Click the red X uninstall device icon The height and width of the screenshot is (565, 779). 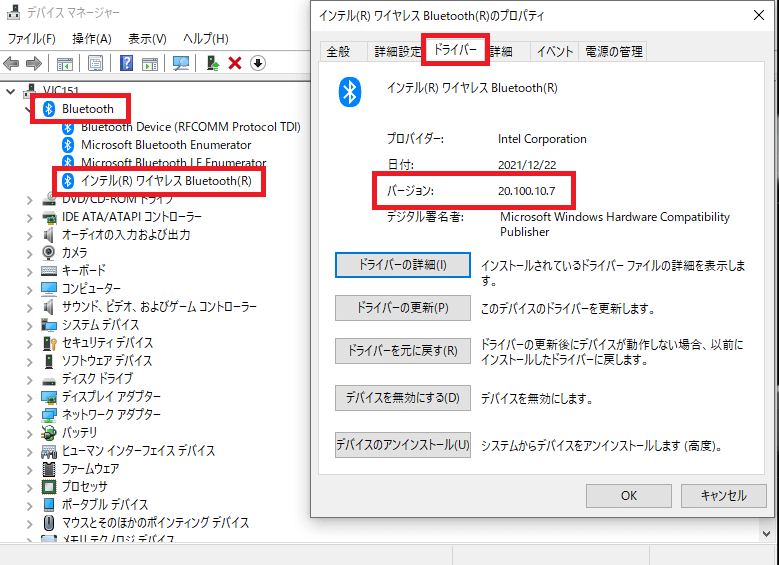tap(235, 63)
